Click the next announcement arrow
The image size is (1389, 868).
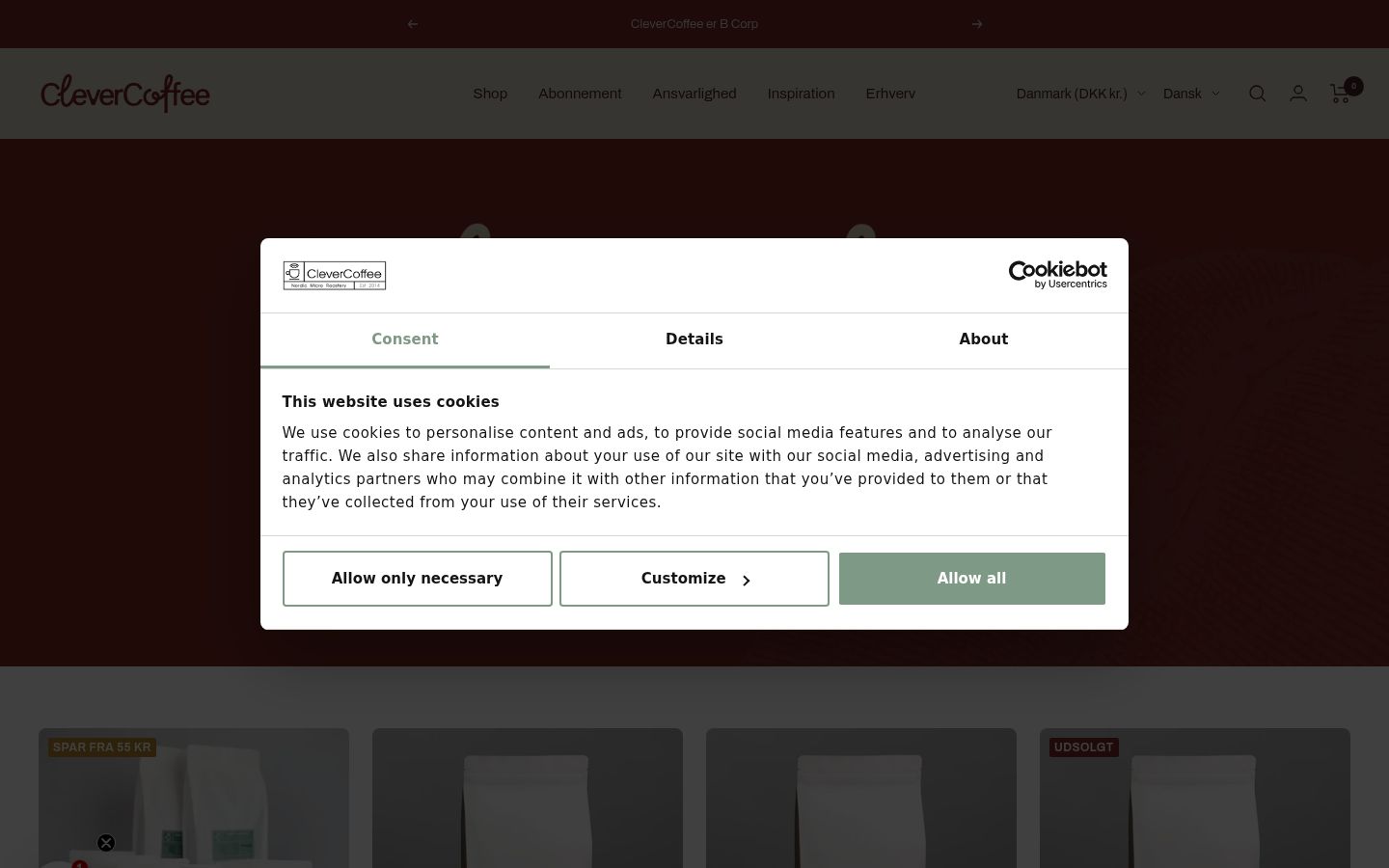(977, 24)
